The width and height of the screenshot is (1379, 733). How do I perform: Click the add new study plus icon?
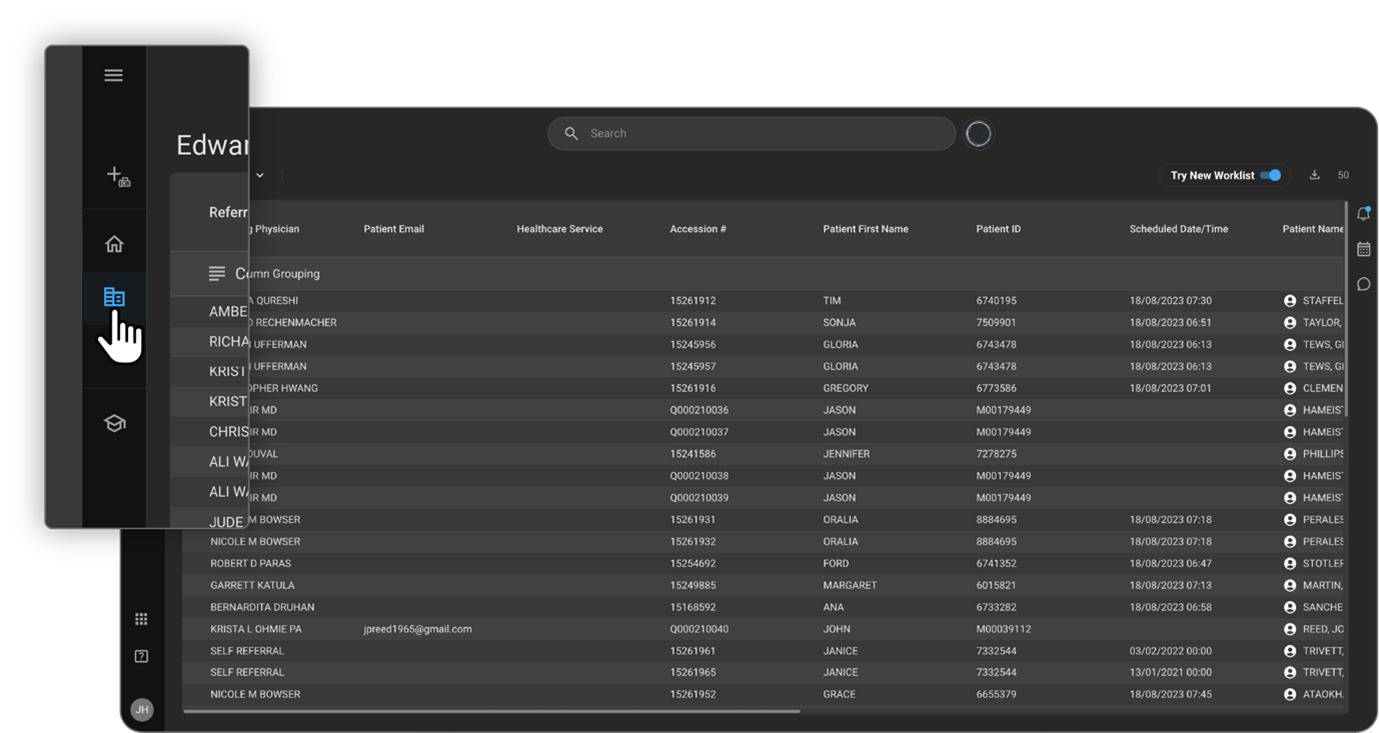[x=118, y=176]
